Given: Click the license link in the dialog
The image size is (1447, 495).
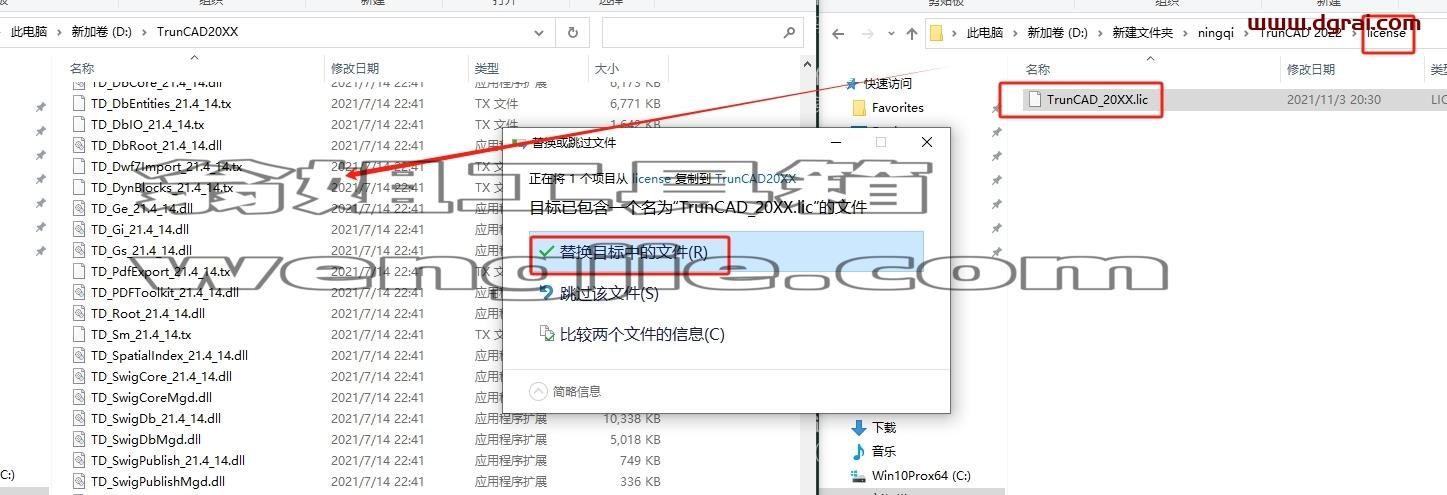Looking at the screenshot, I should 651,179.
